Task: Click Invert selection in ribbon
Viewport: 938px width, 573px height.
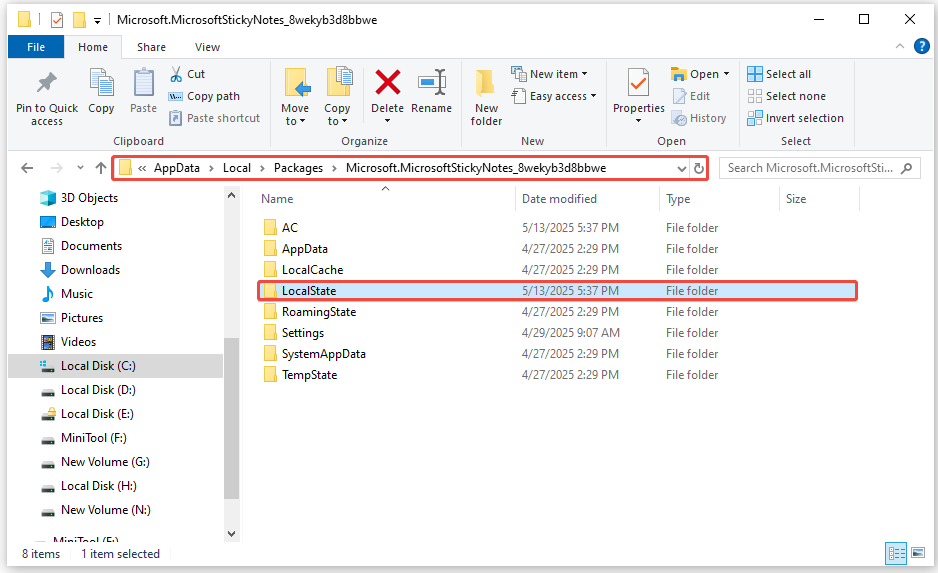Action: pyautogui.click(x=795, y=118)
